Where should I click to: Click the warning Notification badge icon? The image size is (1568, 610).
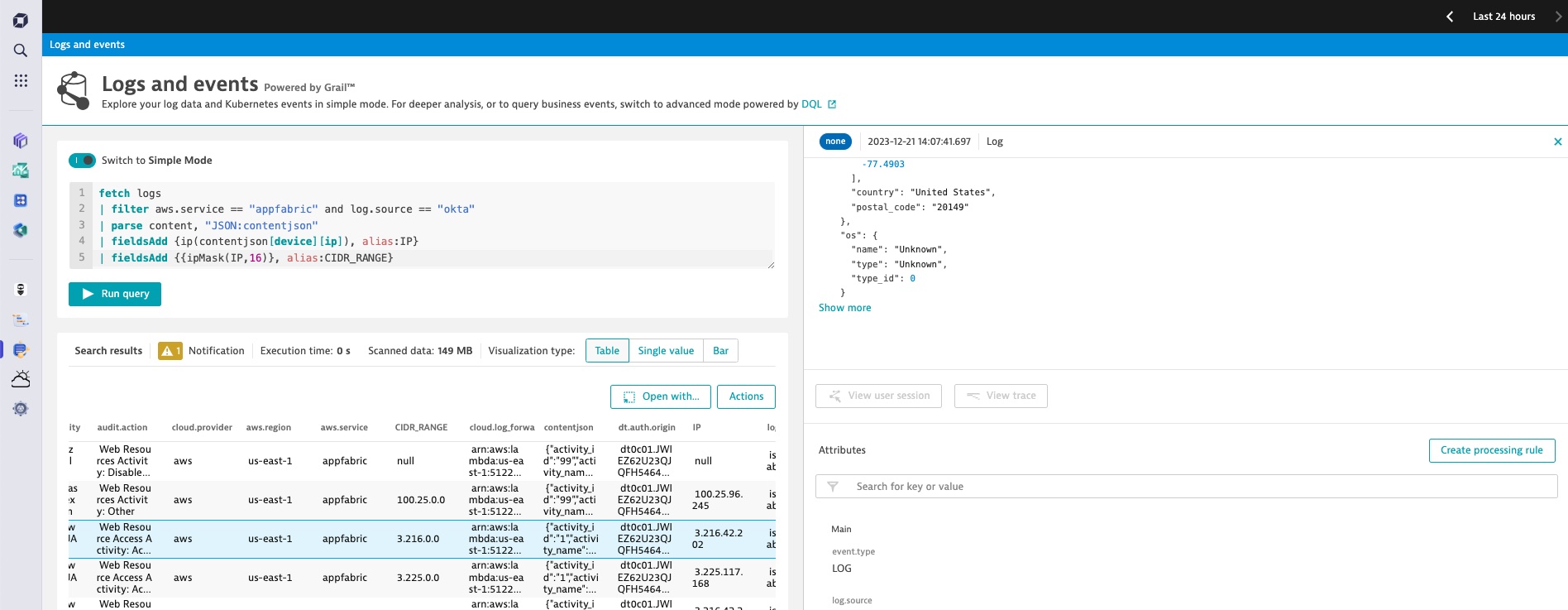pyautogui.click(x=170, y=351)
